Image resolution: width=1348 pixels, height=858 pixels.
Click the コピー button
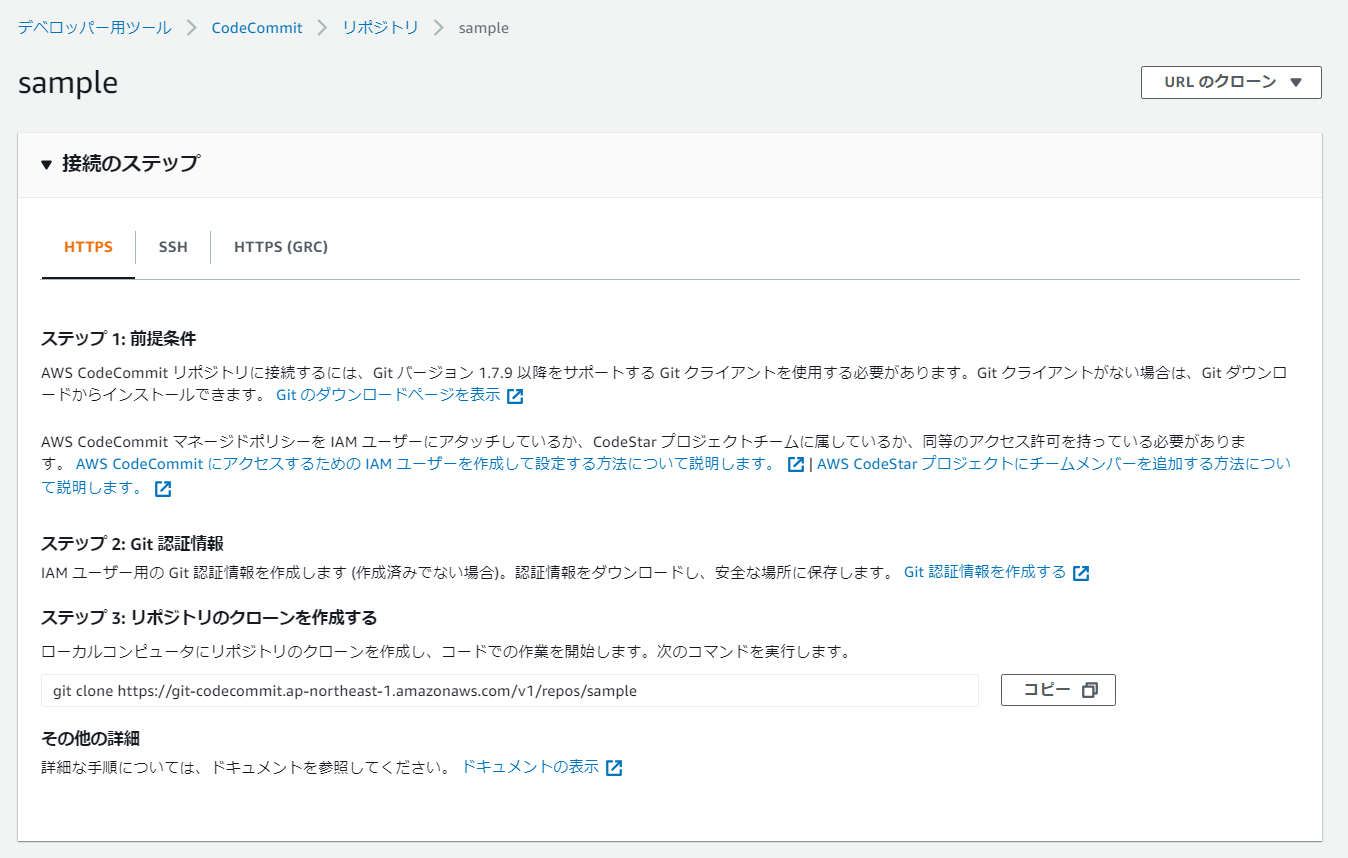pos(1058,690)
